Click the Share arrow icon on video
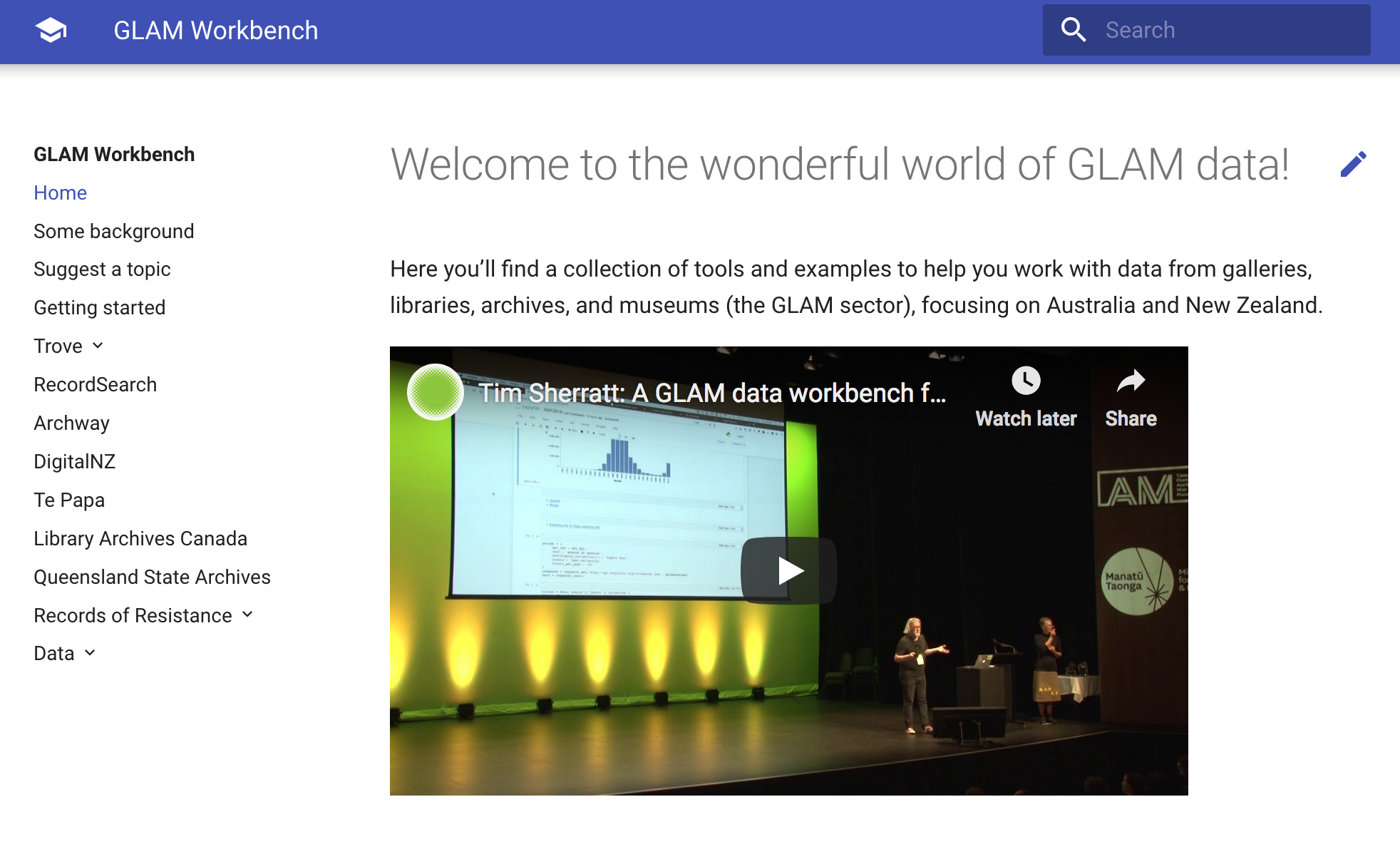Image resolution: width=1400 pixels, height=854 pixels. tap(1131, 381)
